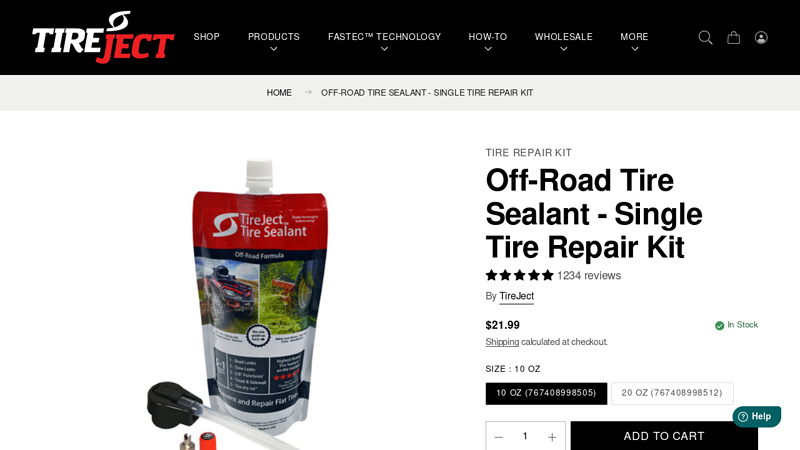The width and height of the screenshot is (800, 450).
Task: Expand the FasTec Technology dropdown
Action: point(384,41)
